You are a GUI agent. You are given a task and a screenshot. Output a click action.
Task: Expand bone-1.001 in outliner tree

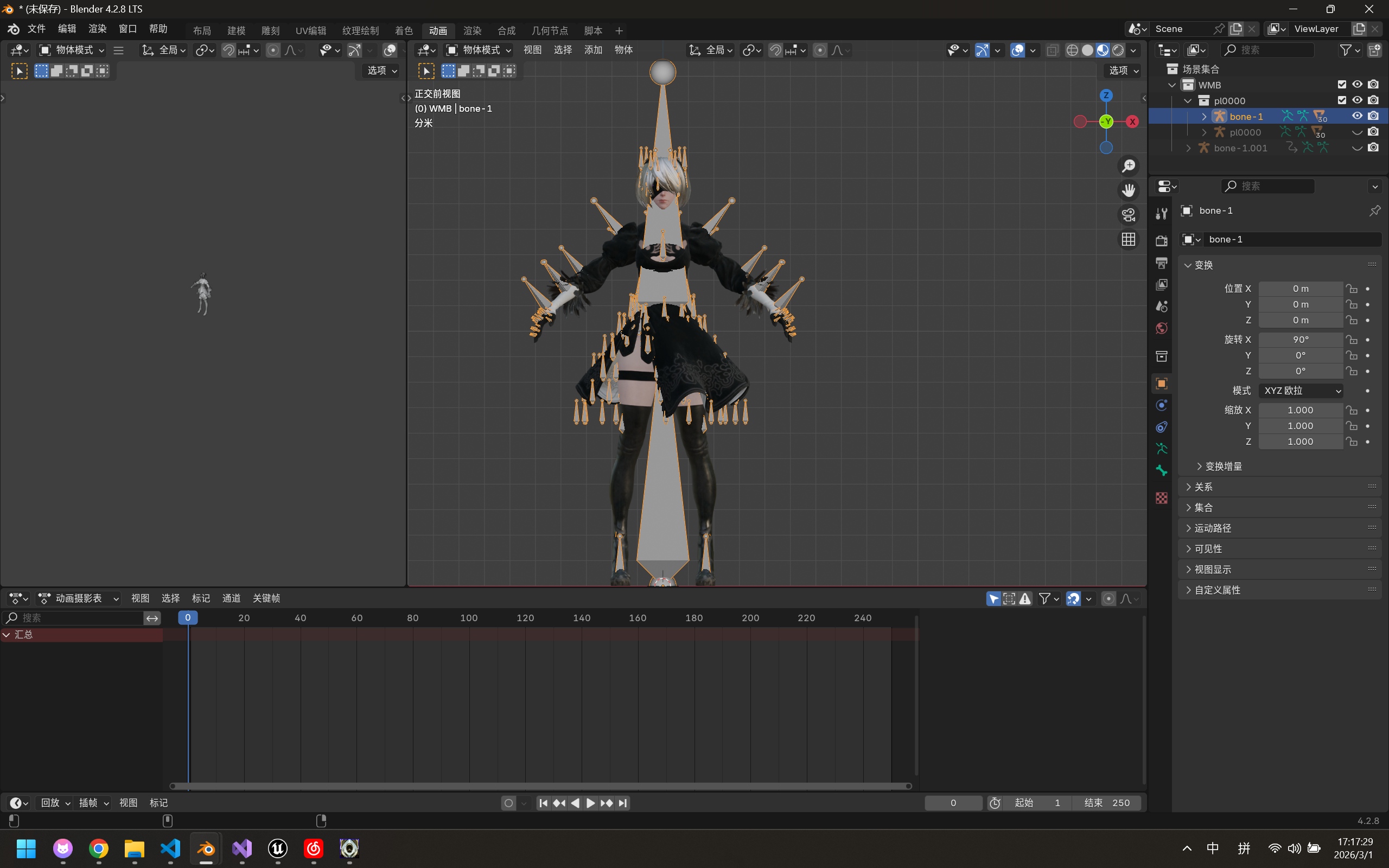(1188, 148)
